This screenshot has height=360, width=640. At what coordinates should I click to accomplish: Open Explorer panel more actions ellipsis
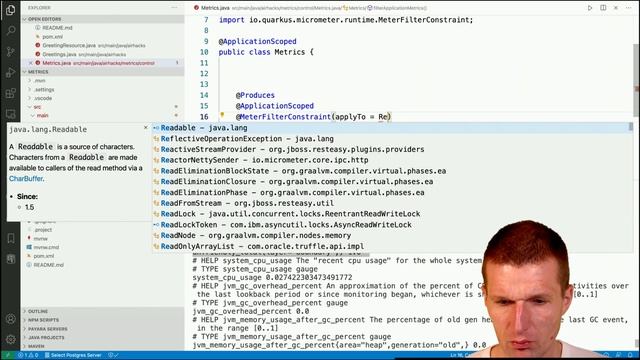click(174, 8)
